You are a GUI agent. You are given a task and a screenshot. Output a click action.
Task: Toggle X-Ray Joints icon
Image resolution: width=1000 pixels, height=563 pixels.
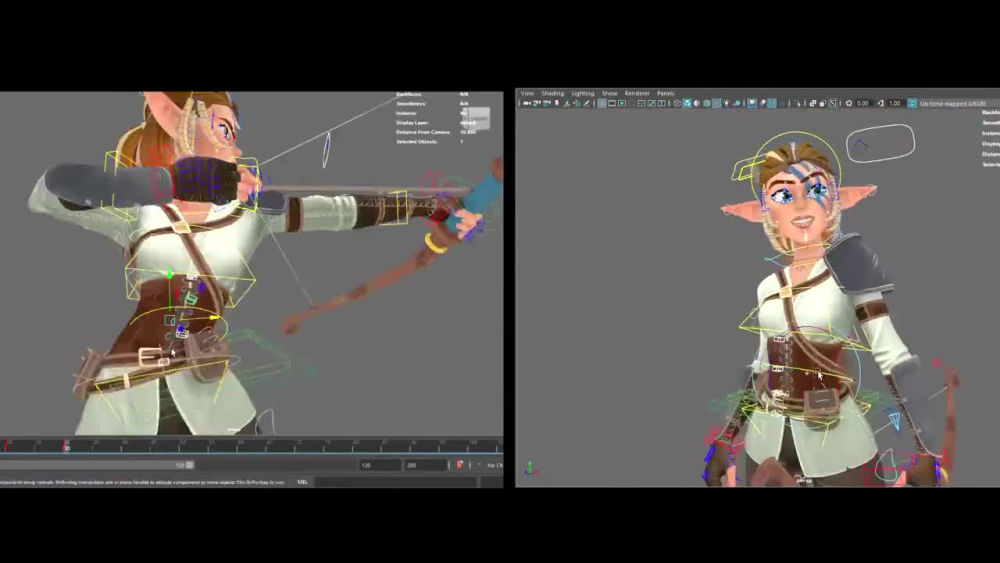[x=833, y=103]
